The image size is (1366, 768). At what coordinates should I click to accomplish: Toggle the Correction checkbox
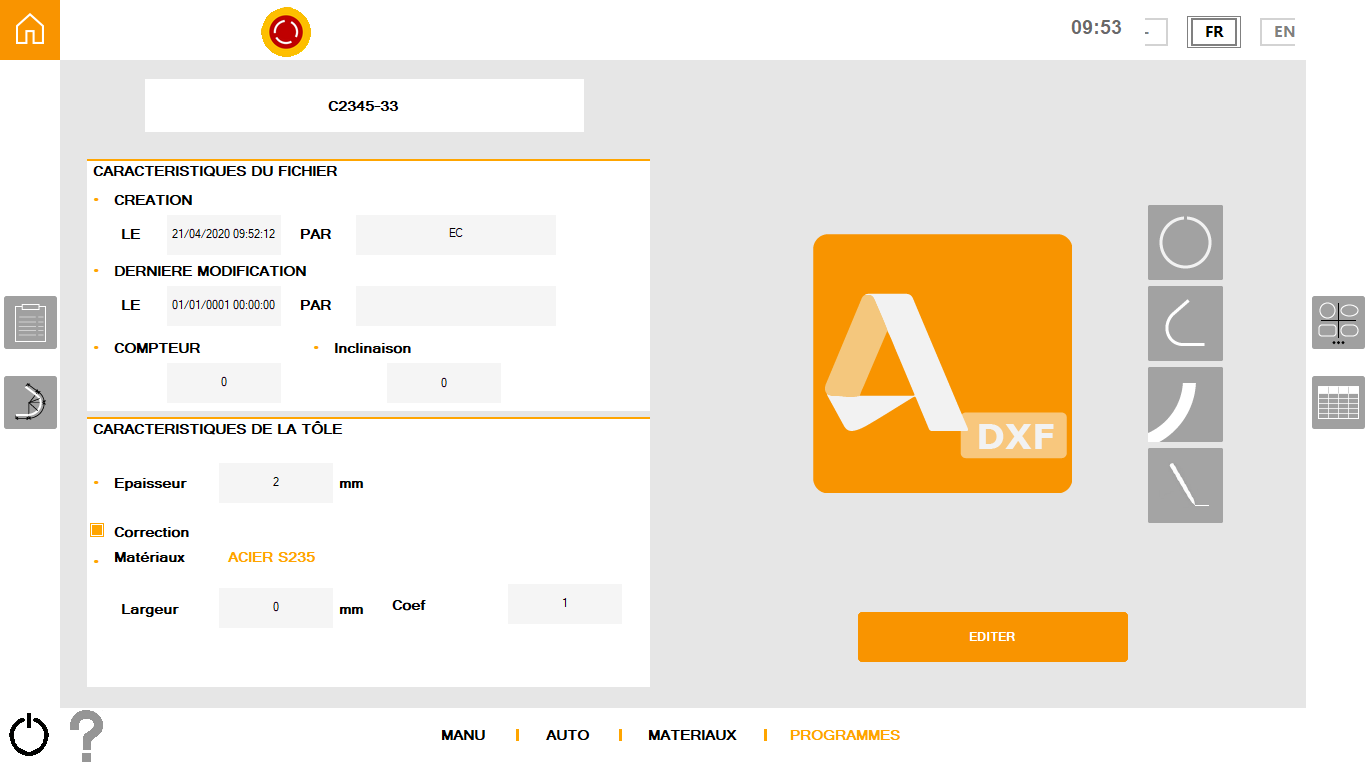click(97, 531)
